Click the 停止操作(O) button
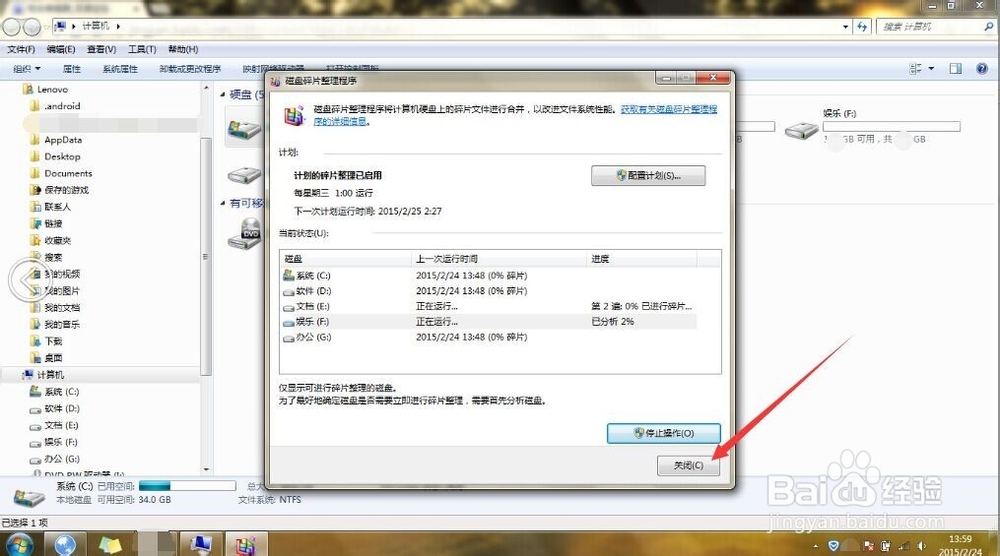 point(663,433)
